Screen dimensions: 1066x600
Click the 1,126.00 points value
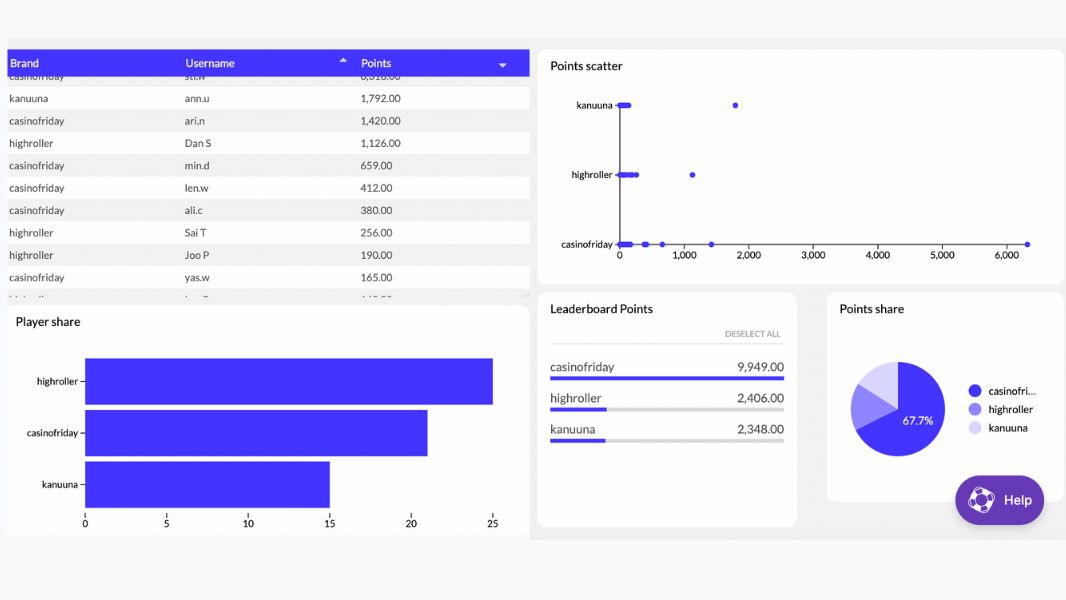[x=381, y=143]
